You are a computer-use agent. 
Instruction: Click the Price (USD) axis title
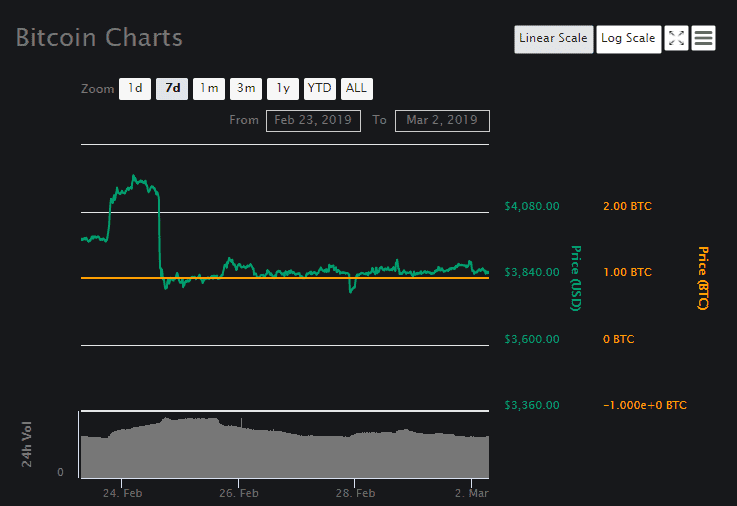pyautogui.click(x=576, y=278)
